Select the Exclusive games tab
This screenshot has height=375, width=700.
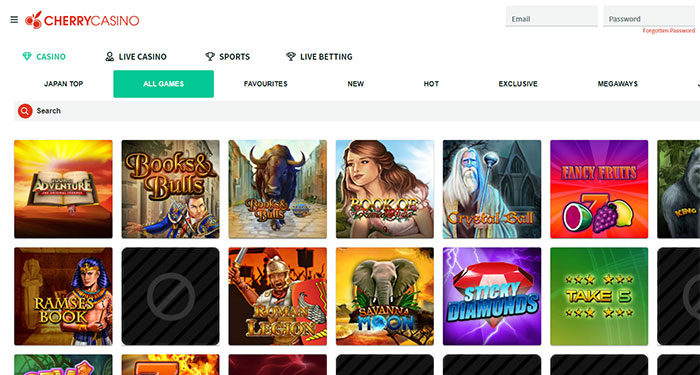coord(518,84)
